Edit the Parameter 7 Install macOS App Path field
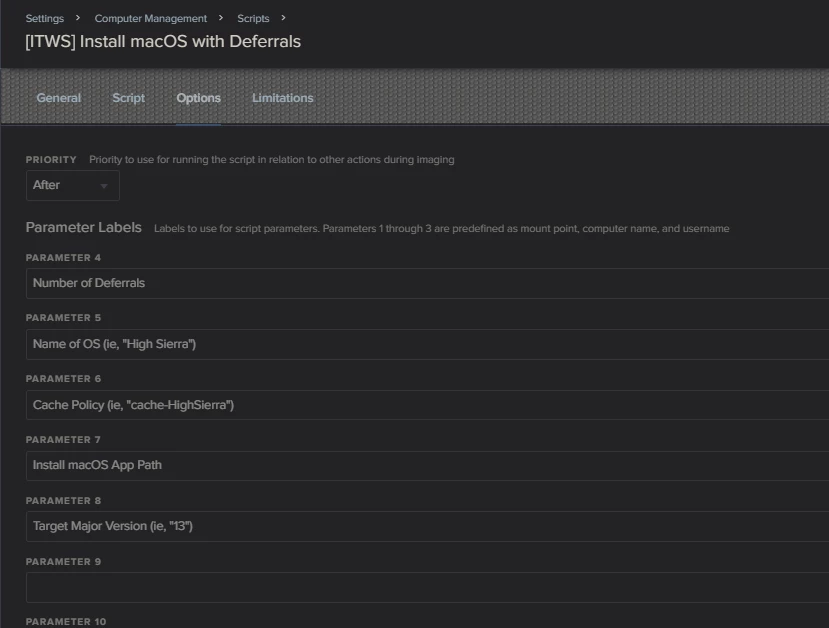This screenshot has width=829, height=628. point(427,466)
